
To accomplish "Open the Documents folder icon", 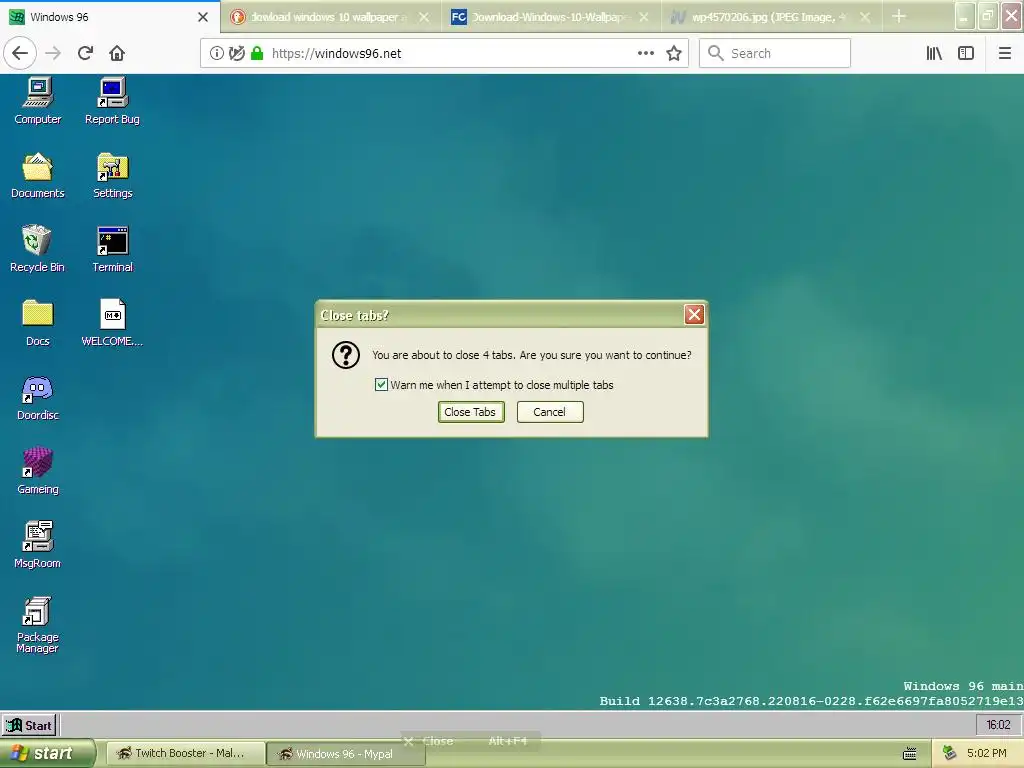I will click(37, 175).
